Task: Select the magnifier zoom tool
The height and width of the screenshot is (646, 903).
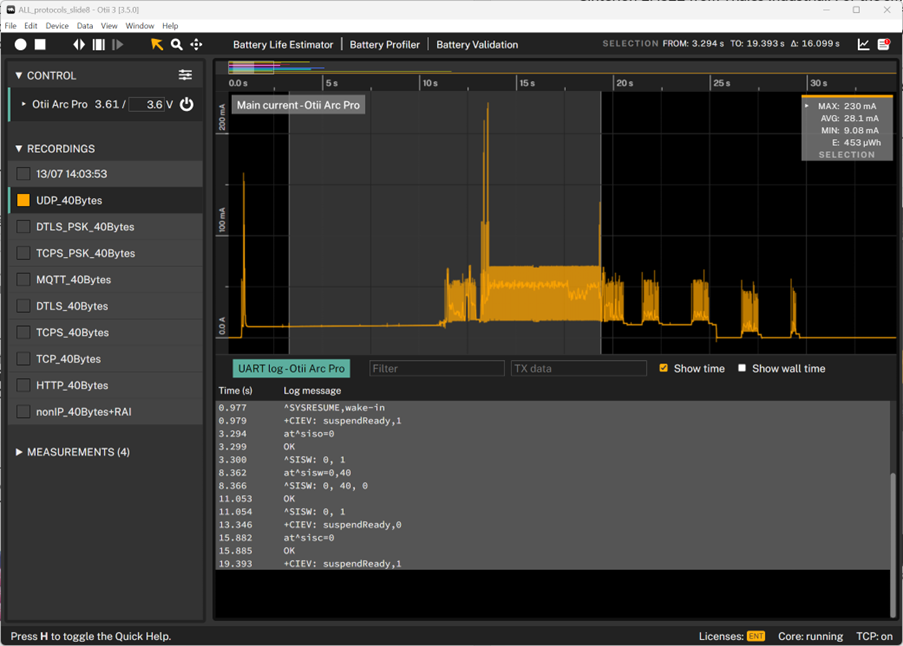Action: click(177, 44)
